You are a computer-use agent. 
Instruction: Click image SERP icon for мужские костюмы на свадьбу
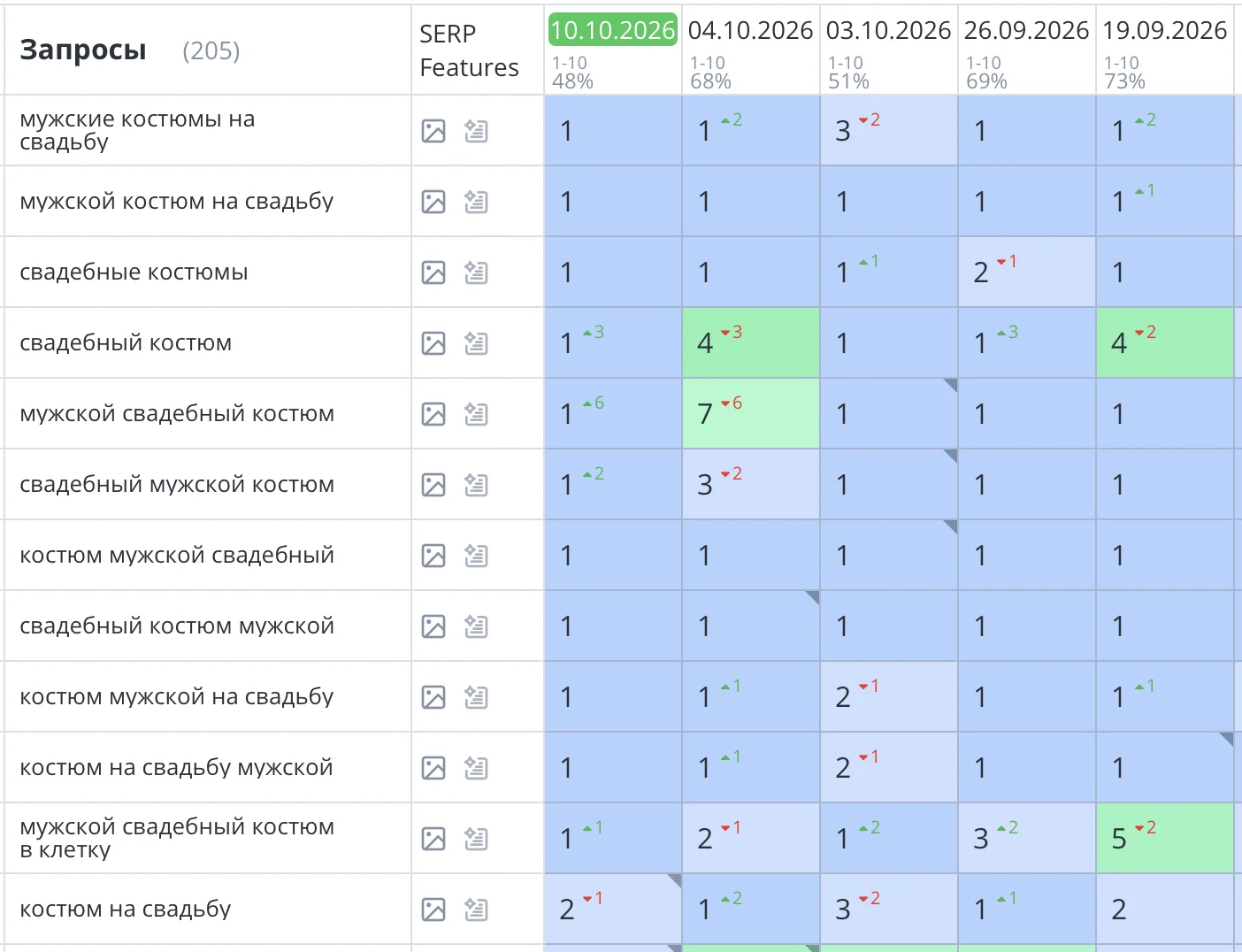click(x=433, y=131)
